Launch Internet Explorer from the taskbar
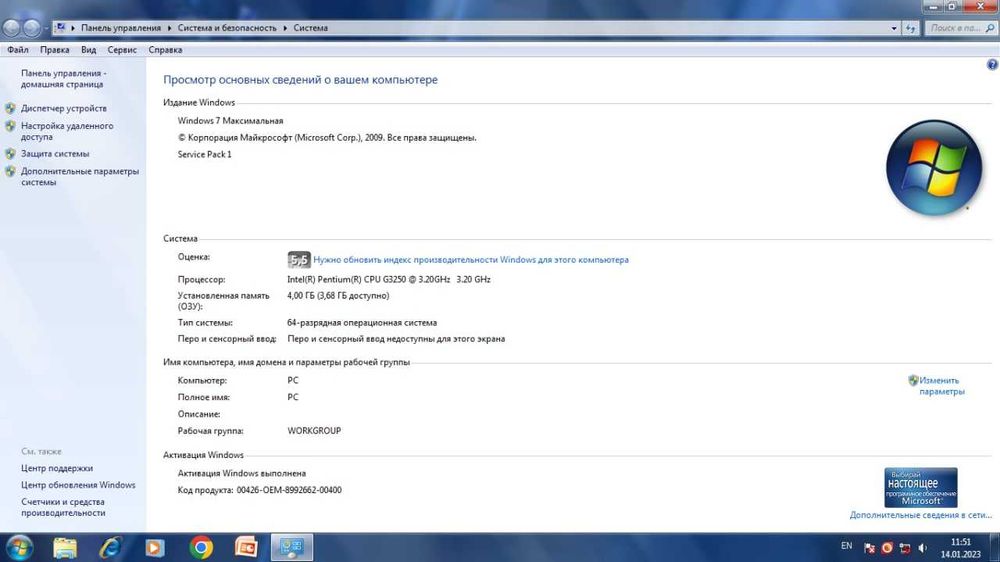 [x=110, y=548]
